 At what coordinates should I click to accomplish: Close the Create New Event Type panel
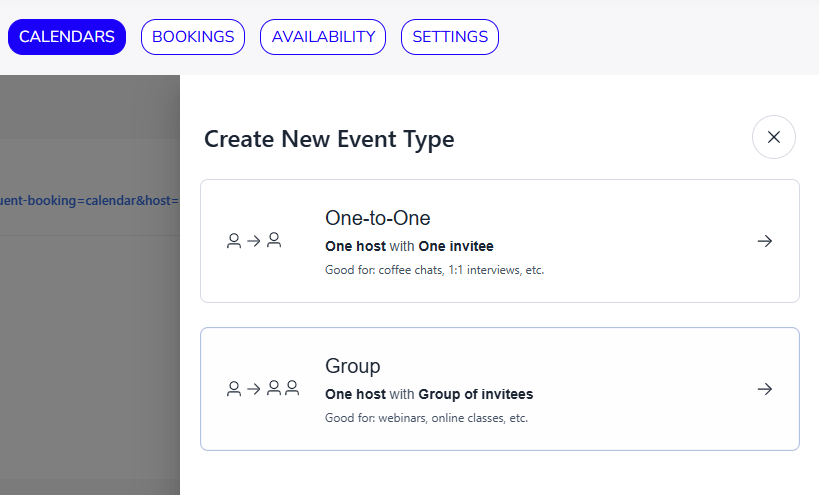[773, 137]
